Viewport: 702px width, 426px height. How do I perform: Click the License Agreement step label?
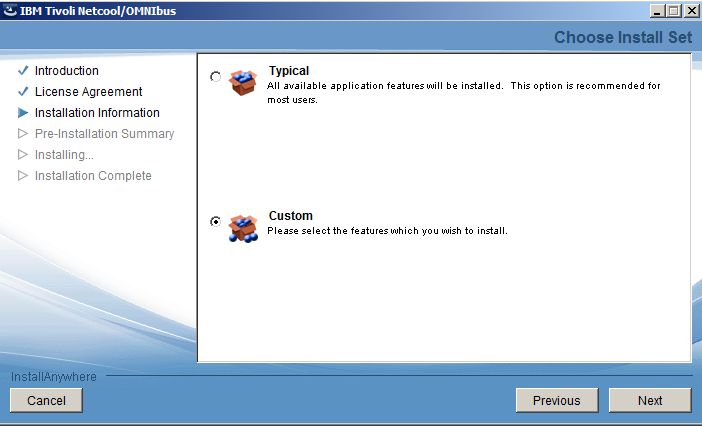[x=89, y=92]
